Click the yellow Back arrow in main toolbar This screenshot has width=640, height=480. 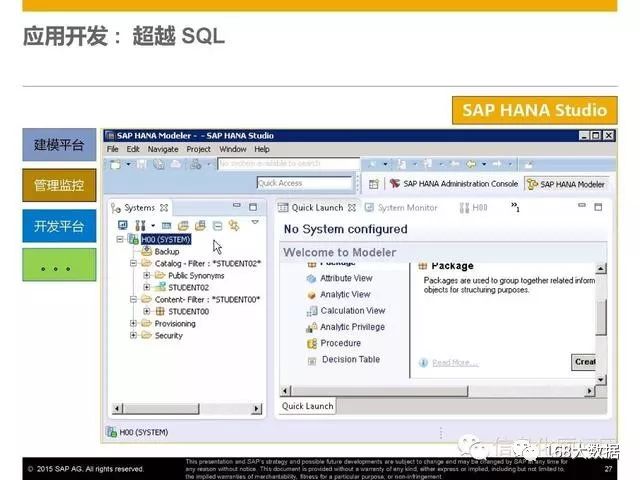[471, 164]
